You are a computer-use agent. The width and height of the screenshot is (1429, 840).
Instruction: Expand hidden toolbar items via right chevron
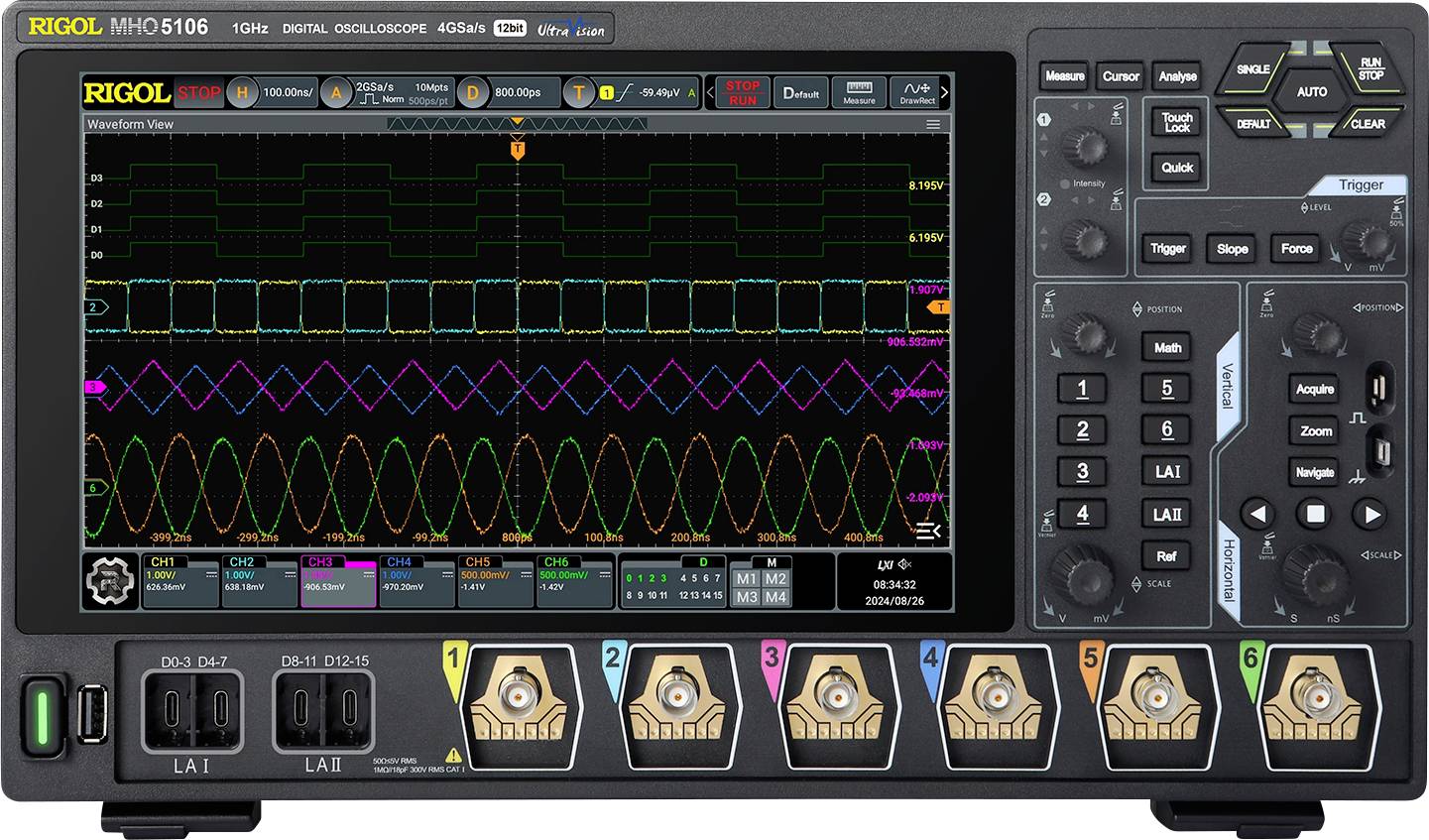coord(945,93)
